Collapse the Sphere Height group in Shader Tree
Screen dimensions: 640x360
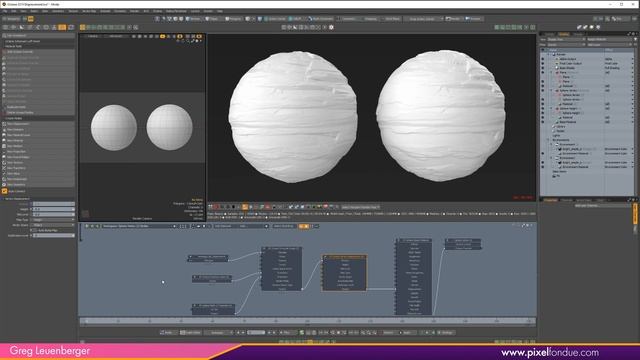tap(552, 109)
